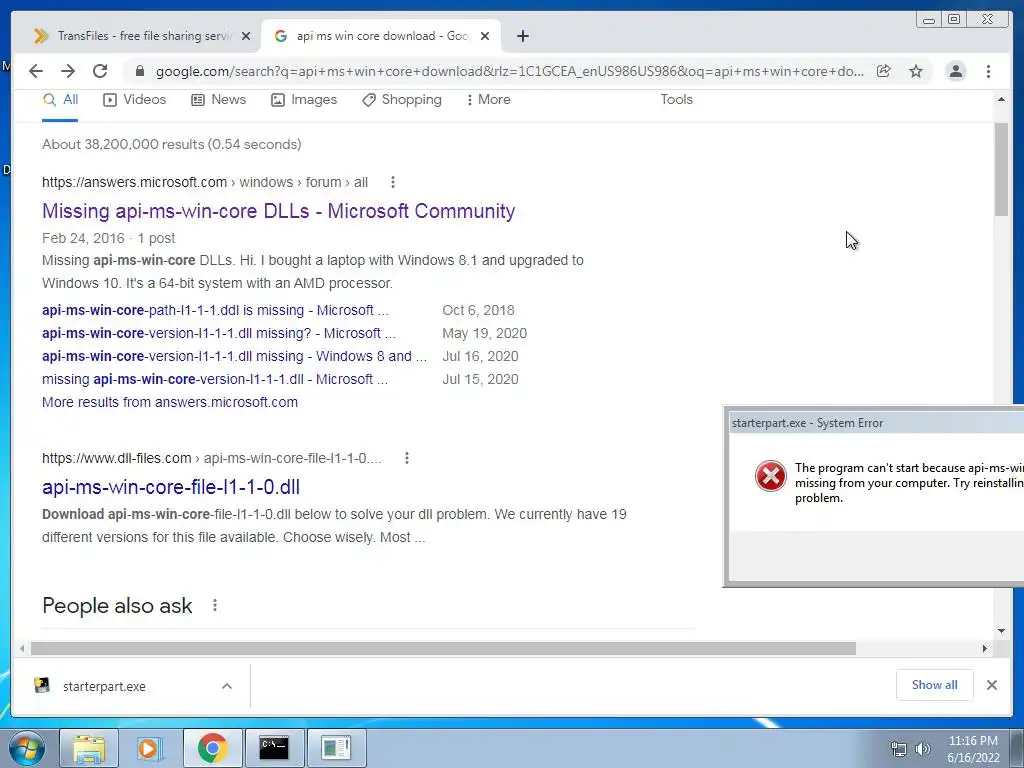Switch to the TransFiles tab
Viewport: 1024px width, 768px height.
(137, 36)
